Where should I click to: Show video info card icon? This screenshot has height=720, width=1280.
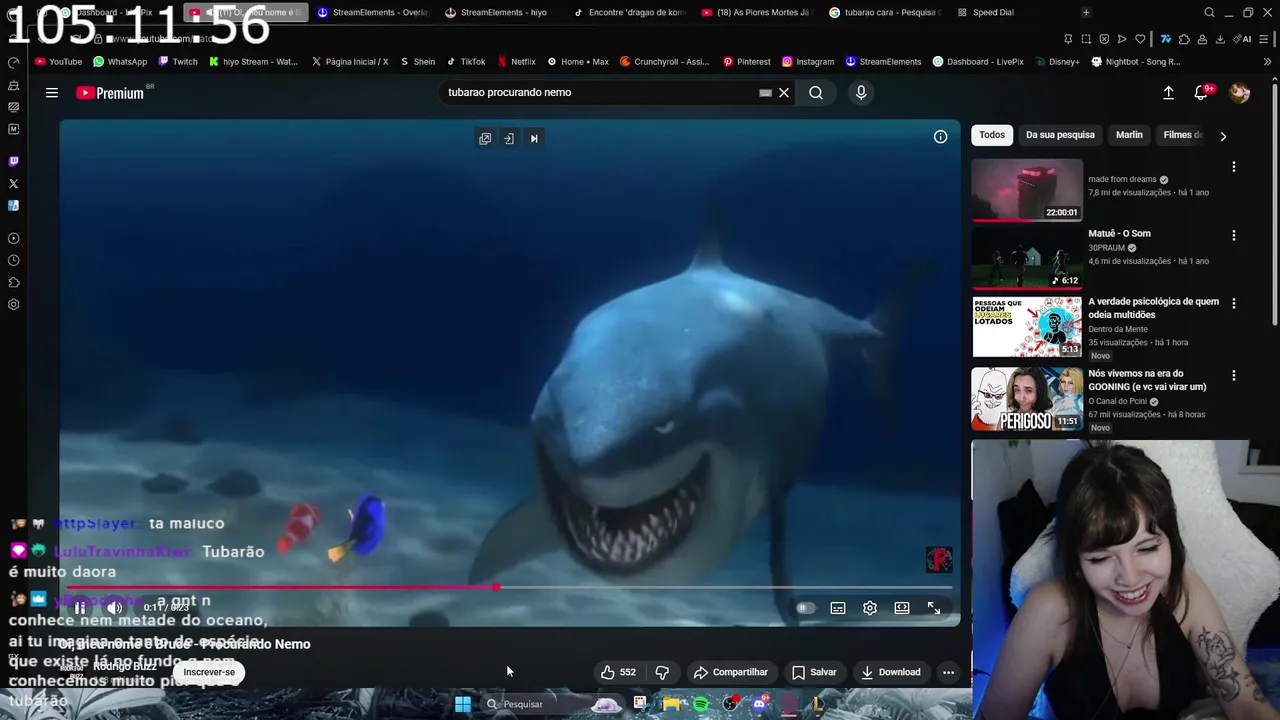pos(940,137)
